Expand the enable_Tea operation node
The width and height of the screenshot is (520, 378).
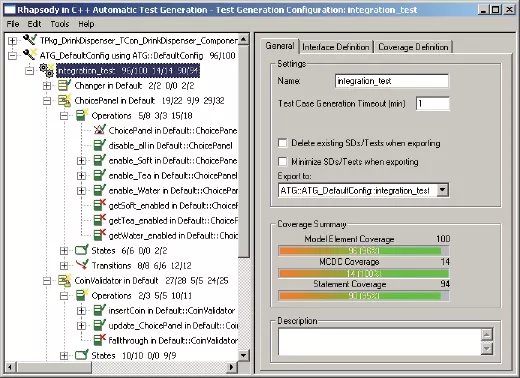[81, 175]
